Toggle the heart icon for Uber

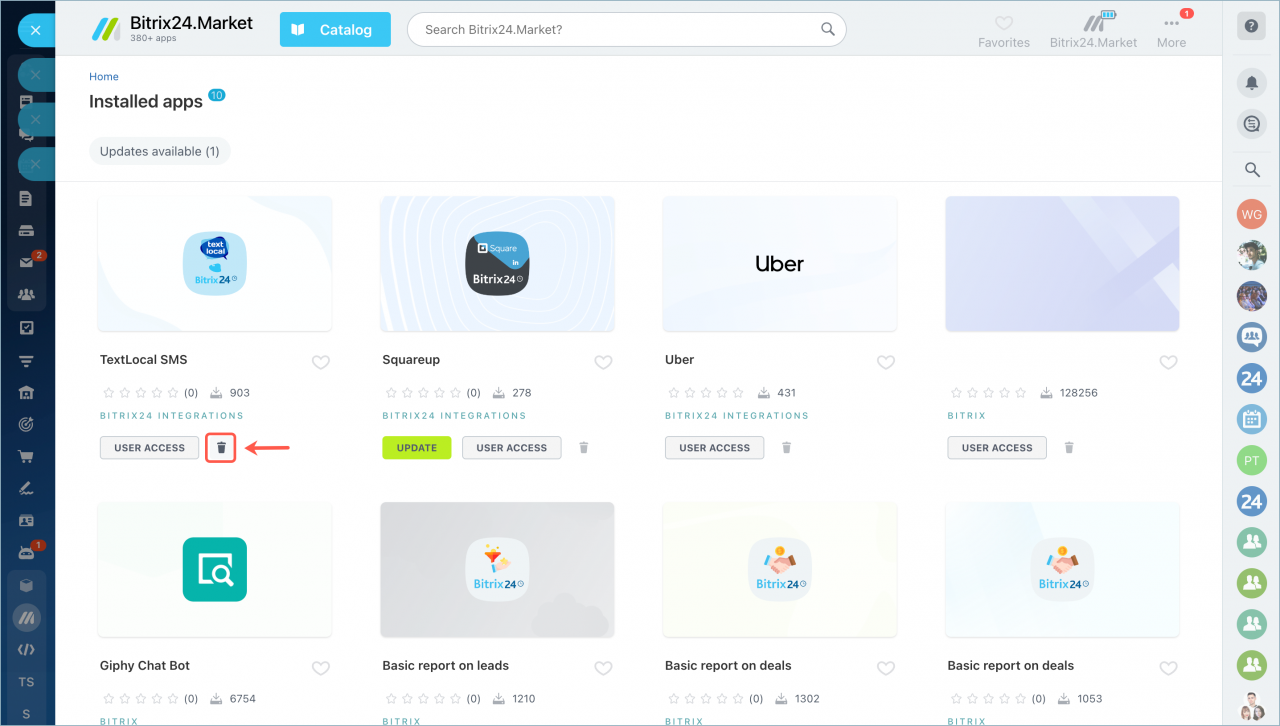click(886, 362)
